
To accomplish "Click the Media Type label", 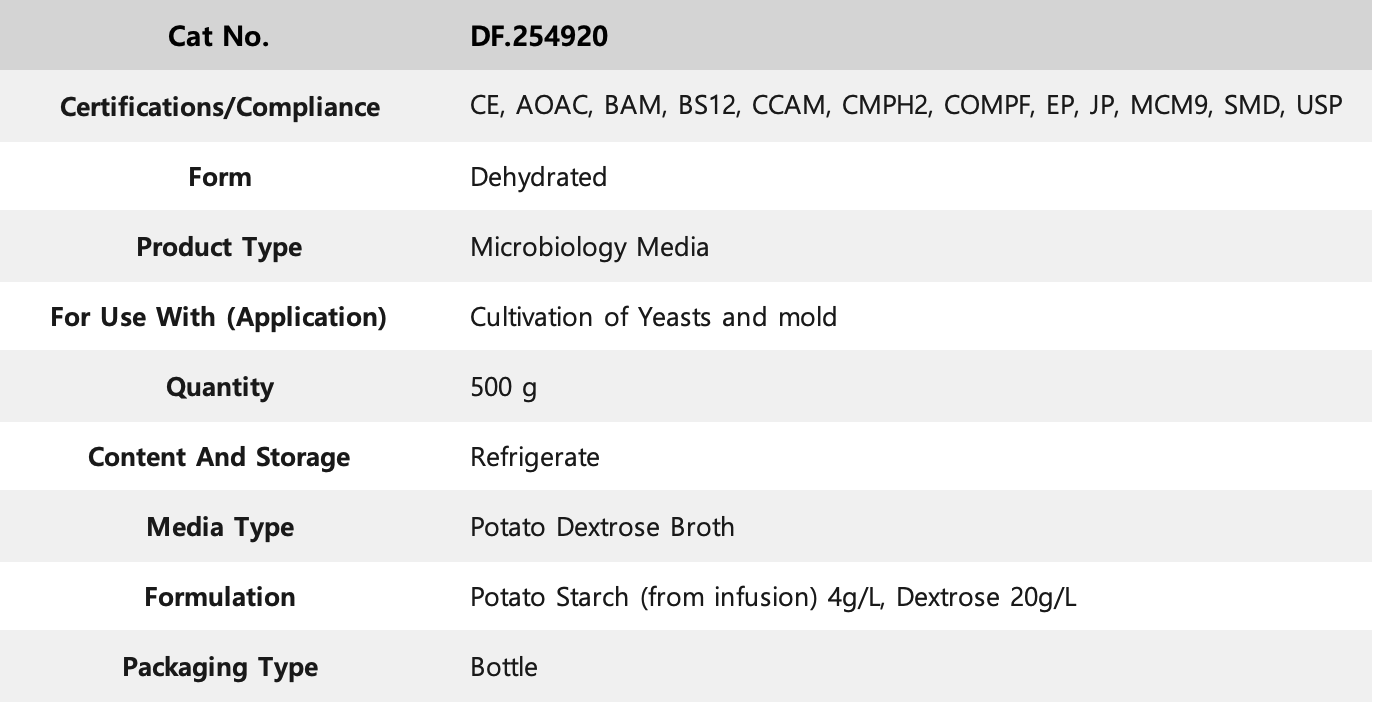I will pyautogui.click(x=220, y=527).
